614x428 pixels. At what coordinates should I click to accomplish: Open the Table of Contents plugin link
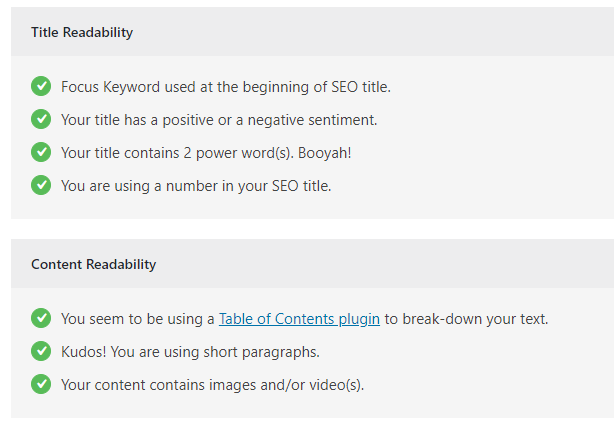299,319
